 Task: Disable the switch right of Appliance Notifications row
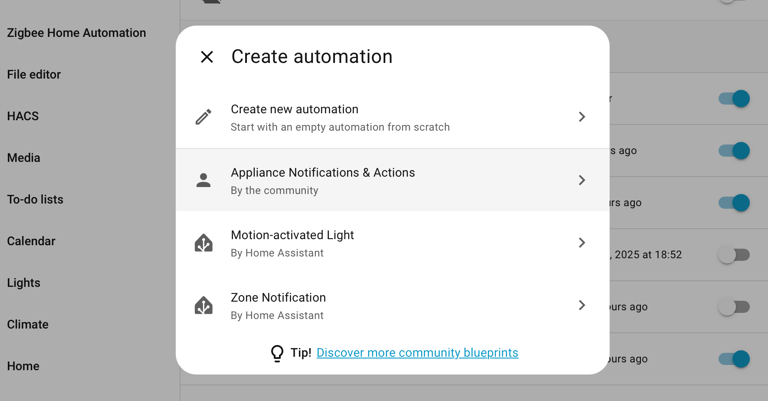(x=733, y=151)
